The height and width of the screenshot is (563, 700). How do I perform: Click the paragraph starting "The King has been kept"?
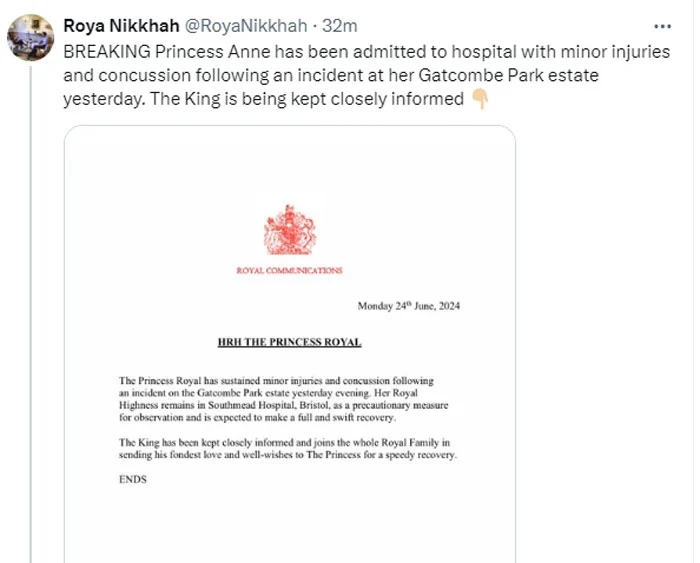coord(287,448)
